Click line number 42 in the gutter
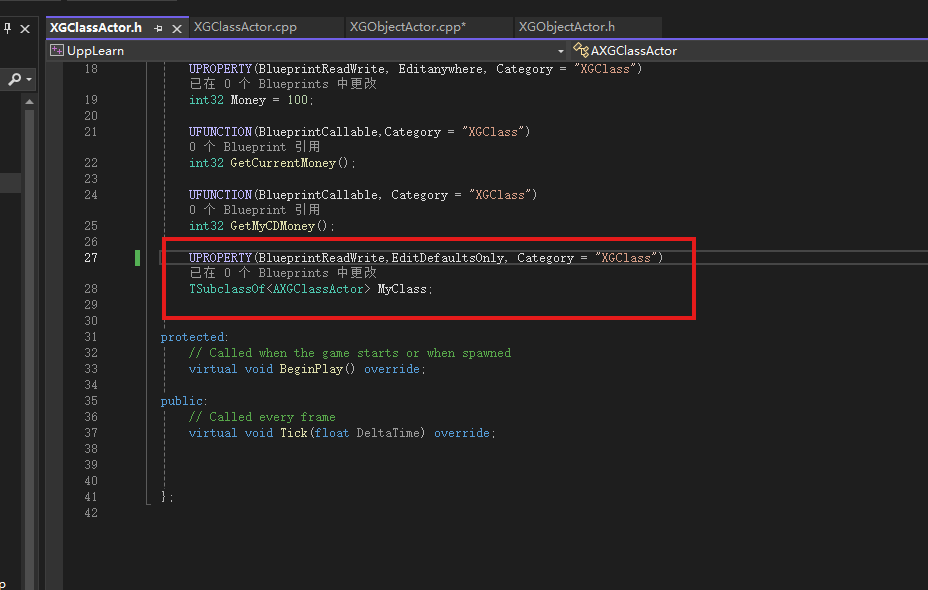Image resolution: width=928 pixels, height=590 pixels. [91, 513]
